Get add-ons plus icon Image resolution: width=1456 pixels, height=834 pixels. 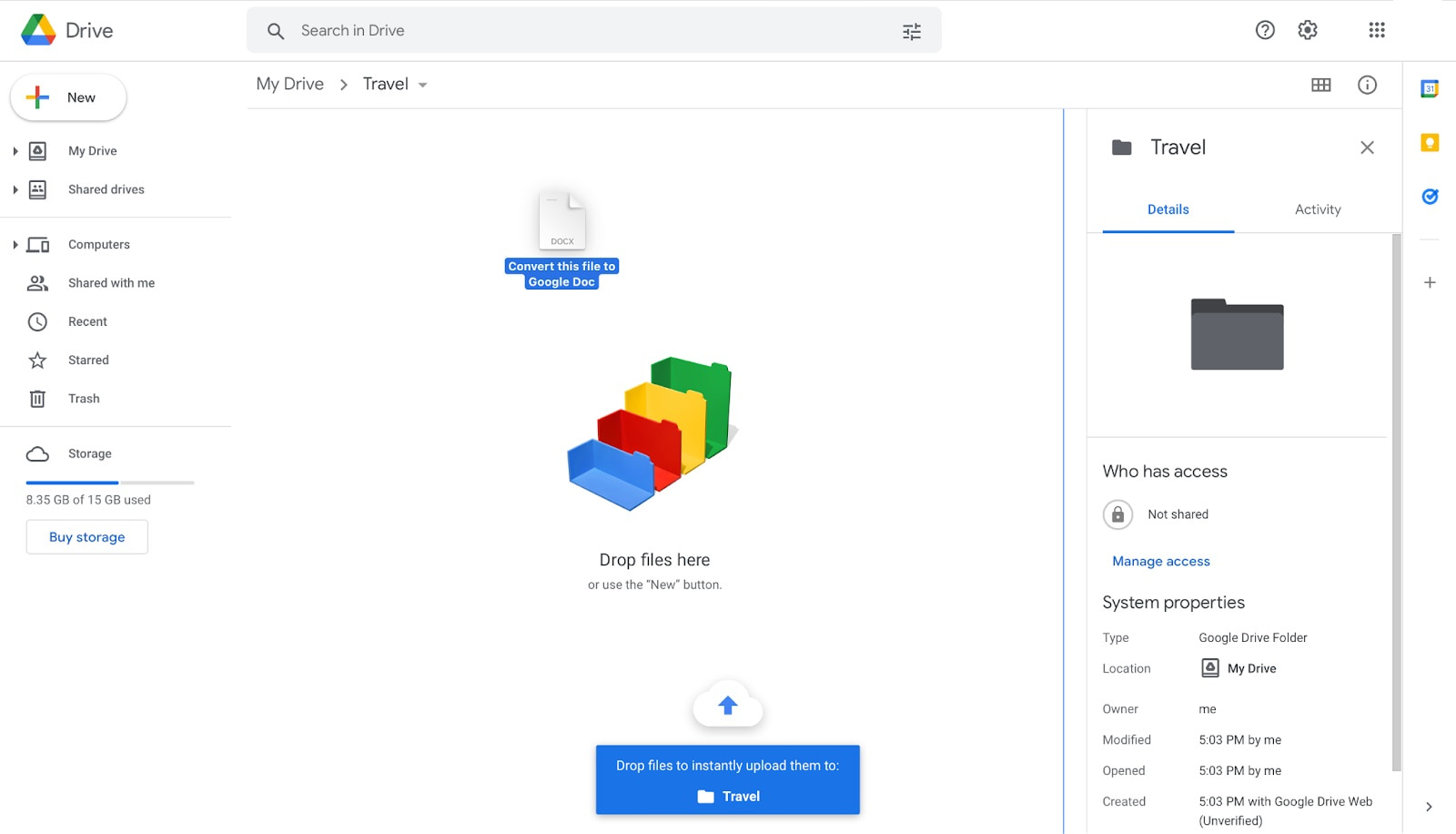tap(1430, 282)
